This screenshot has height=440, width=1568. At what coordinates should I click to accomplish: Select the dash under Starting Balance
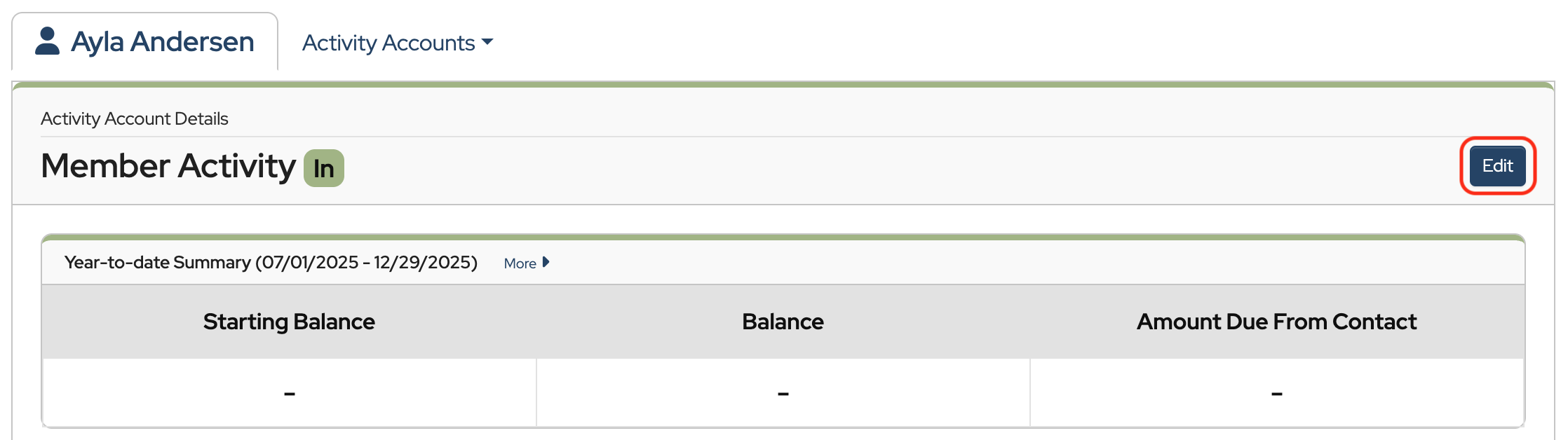pyautogui.click(x=289, y=394)
